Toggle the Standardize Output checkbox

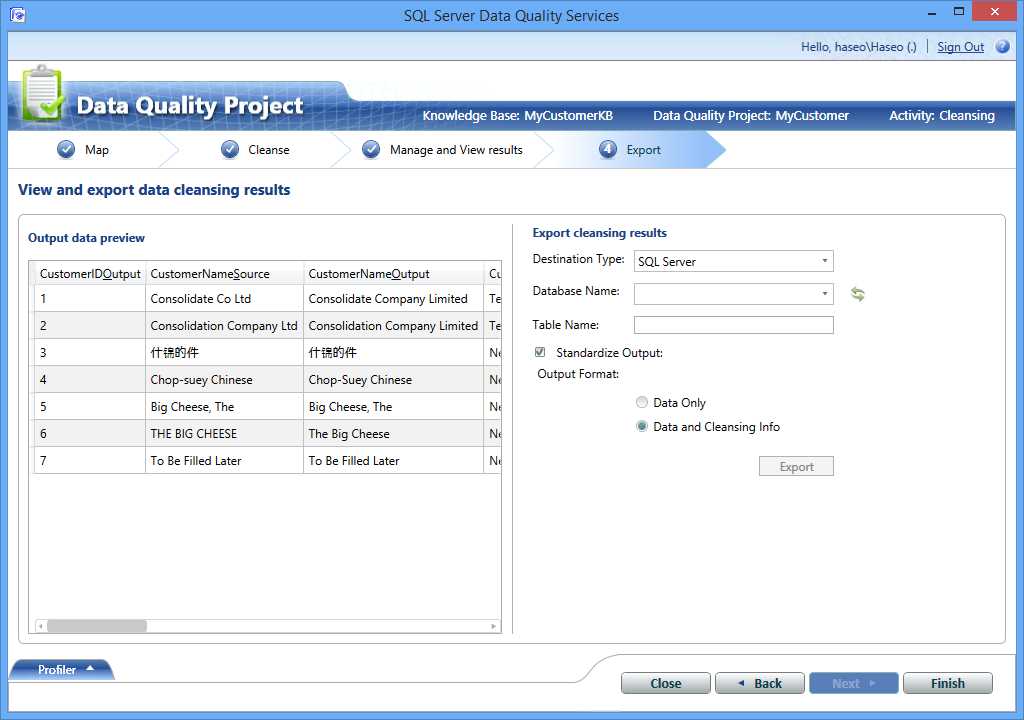point(540,352)
